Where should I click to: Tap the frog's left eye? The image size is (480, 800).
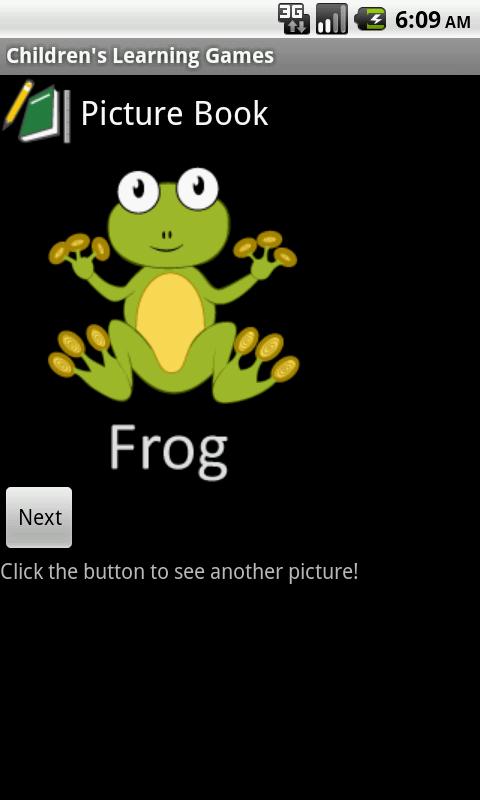point(138,191)
